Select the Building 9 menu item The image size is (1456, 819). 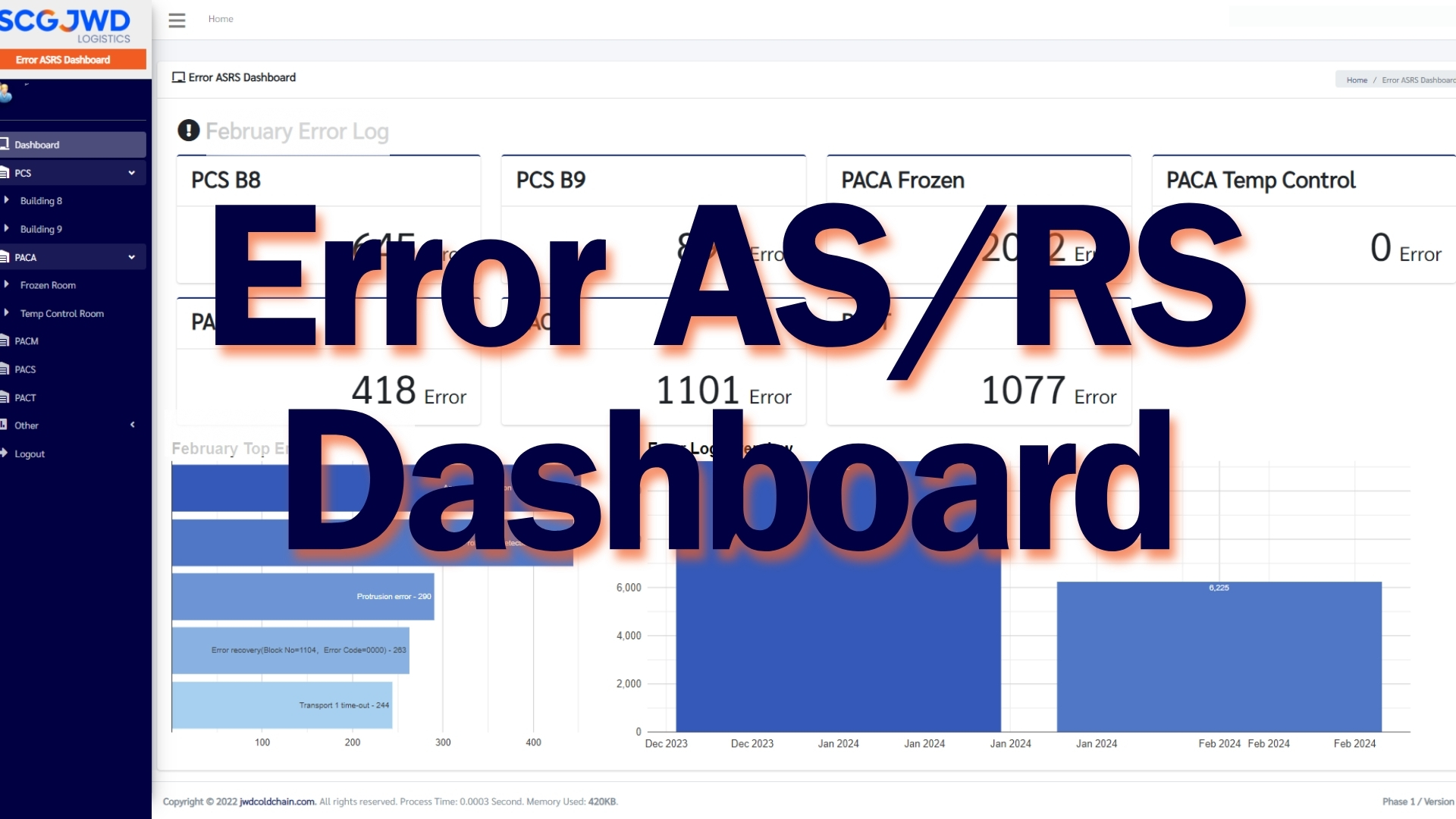tap(40, 229)
